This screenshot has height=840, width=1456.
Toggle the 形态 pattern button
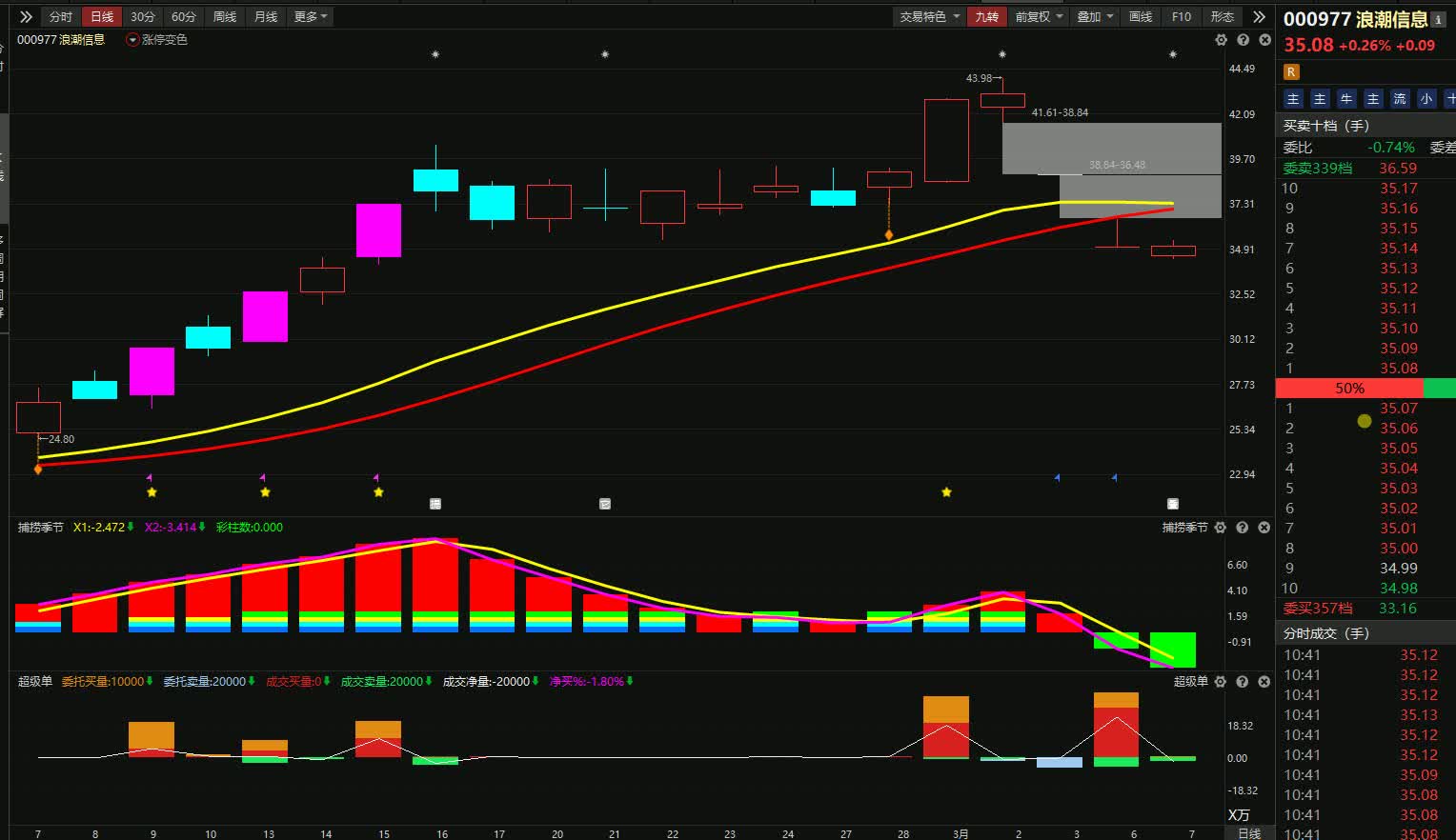pos(1222,16)
